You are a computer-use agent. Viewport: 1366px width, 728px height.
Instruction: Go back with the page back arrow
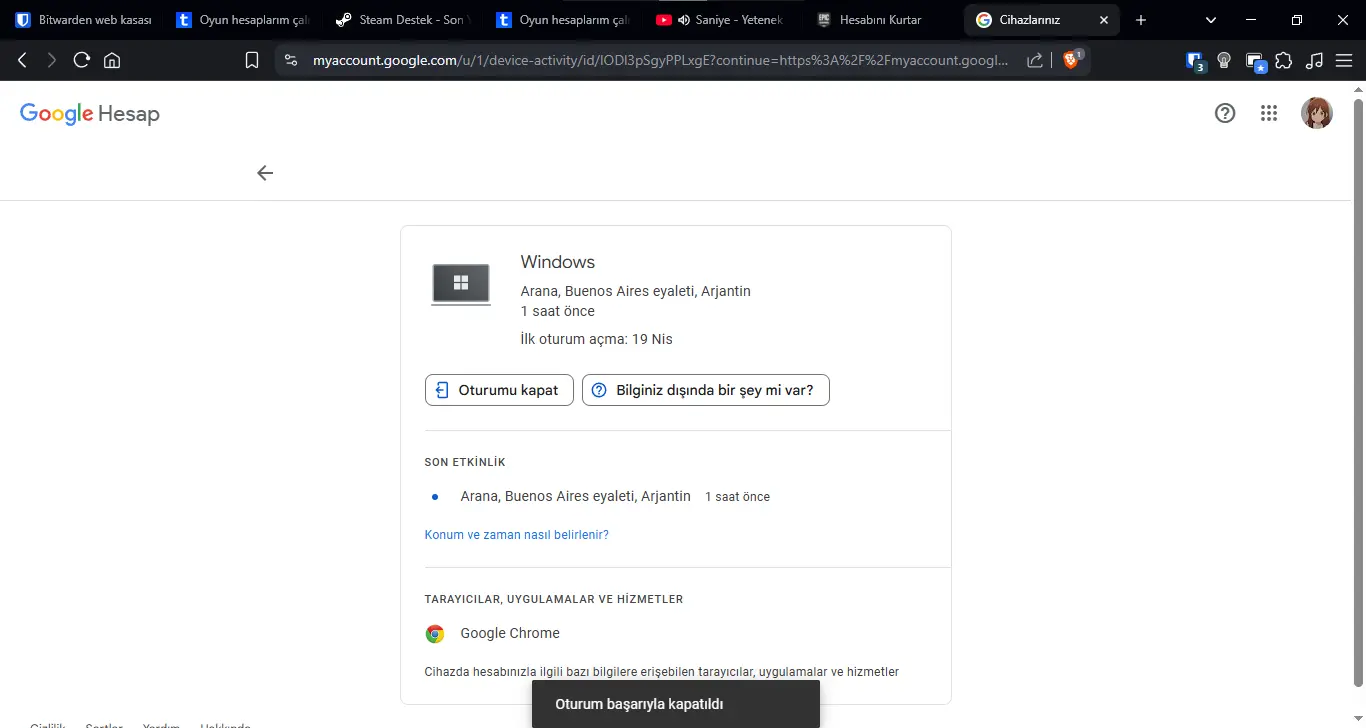coord(265,173)
